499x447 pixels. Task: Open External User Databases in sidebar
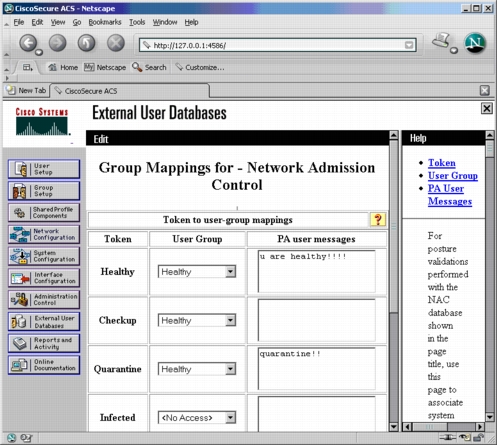point(44,322)
